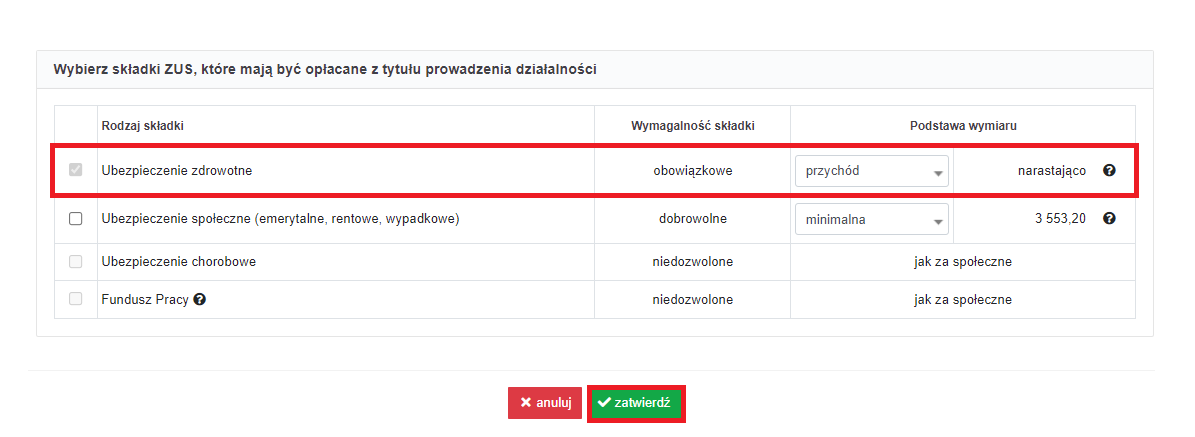Image resolution: width=1195 pixels, height=437 pixels.
Task: Click help icon beside narastająco
Action: pyautogui.click(x=1109, y=171)
